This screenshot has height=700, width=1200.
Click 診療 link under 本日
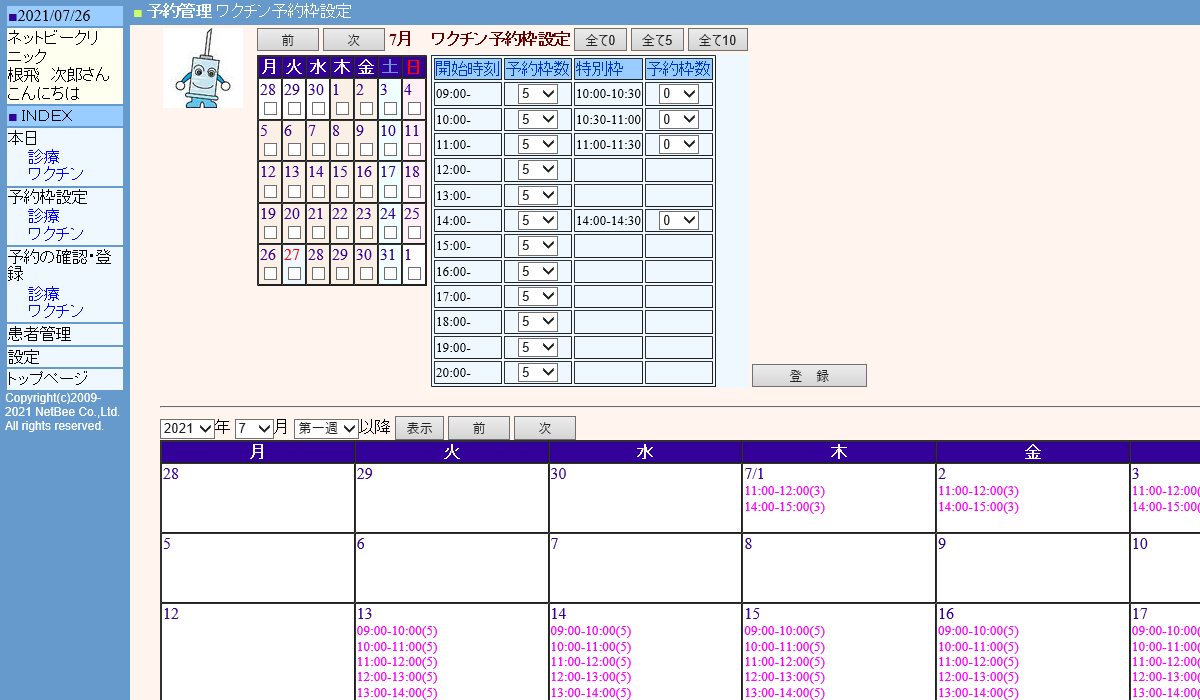click(x=44, y=156)
